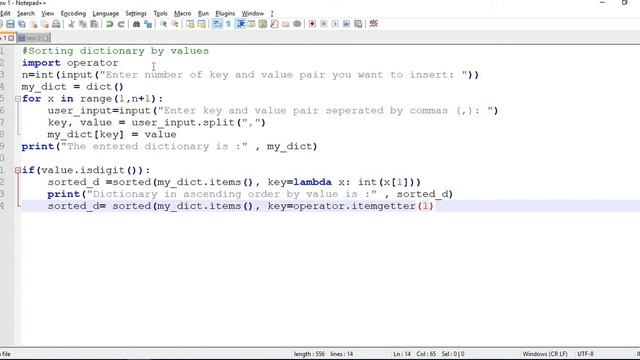Click the Replace toolbar icon
This screenshot has width=640, height=360.
tap(148, 24)
